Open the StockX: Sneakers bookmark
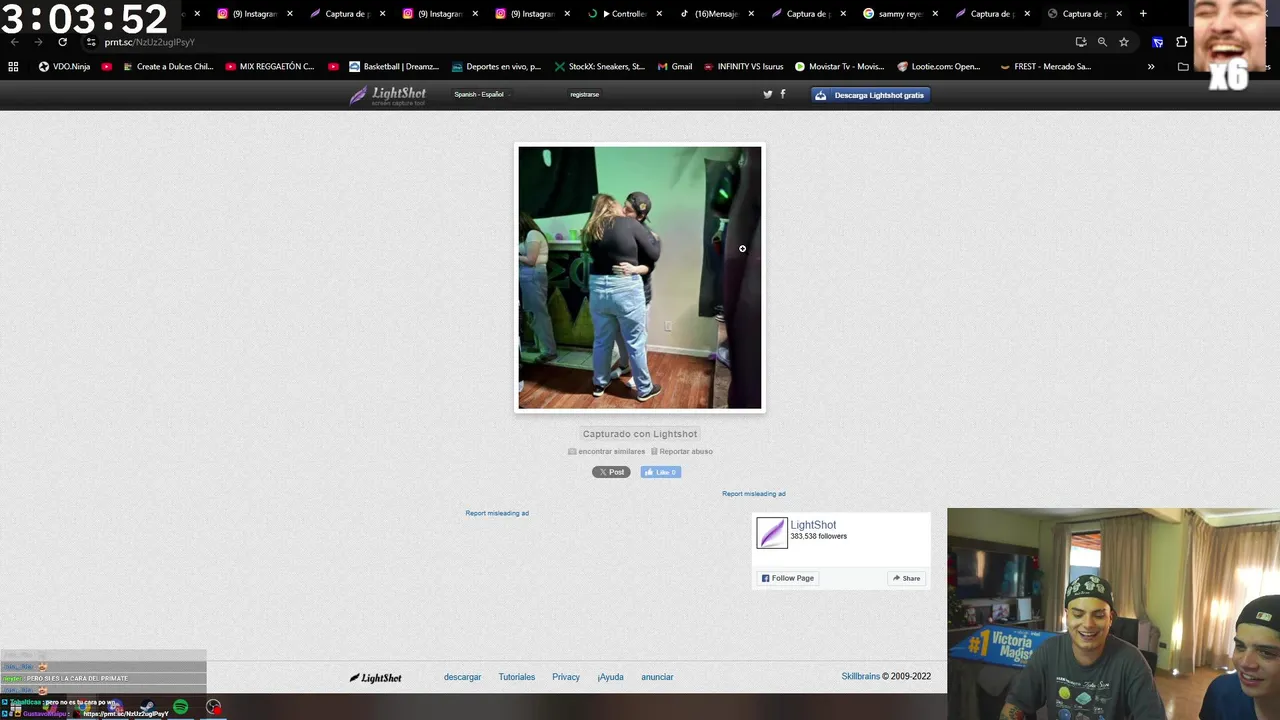Image resolution: width=1280 pixels, height=720 pixels. 599,67
